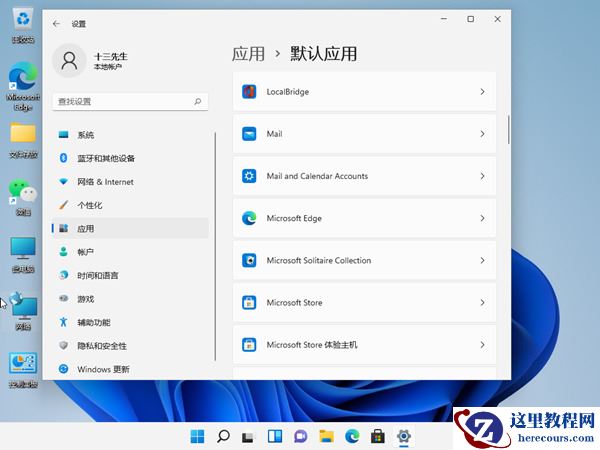Open the 系统 settings category

click(130, 135)
